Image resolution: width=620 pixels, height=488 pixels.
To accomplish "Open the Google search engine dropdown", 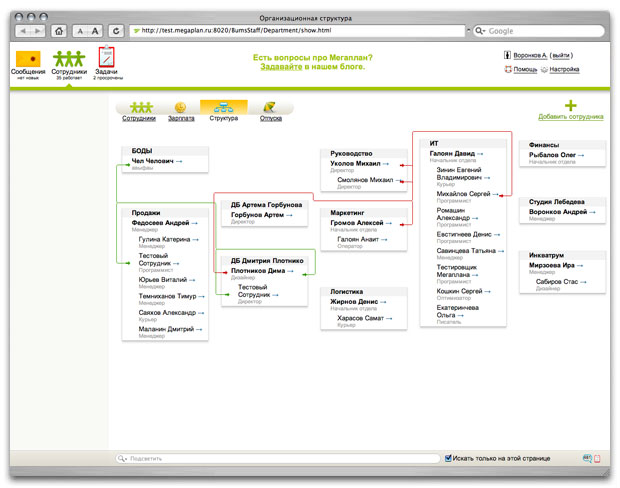I will pos(480,31).
